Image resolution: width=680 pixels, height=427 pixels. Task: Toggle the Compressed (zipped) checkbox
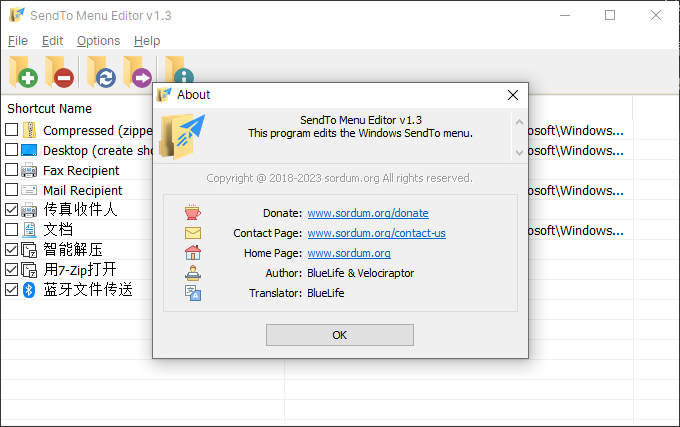pos(12,130)
